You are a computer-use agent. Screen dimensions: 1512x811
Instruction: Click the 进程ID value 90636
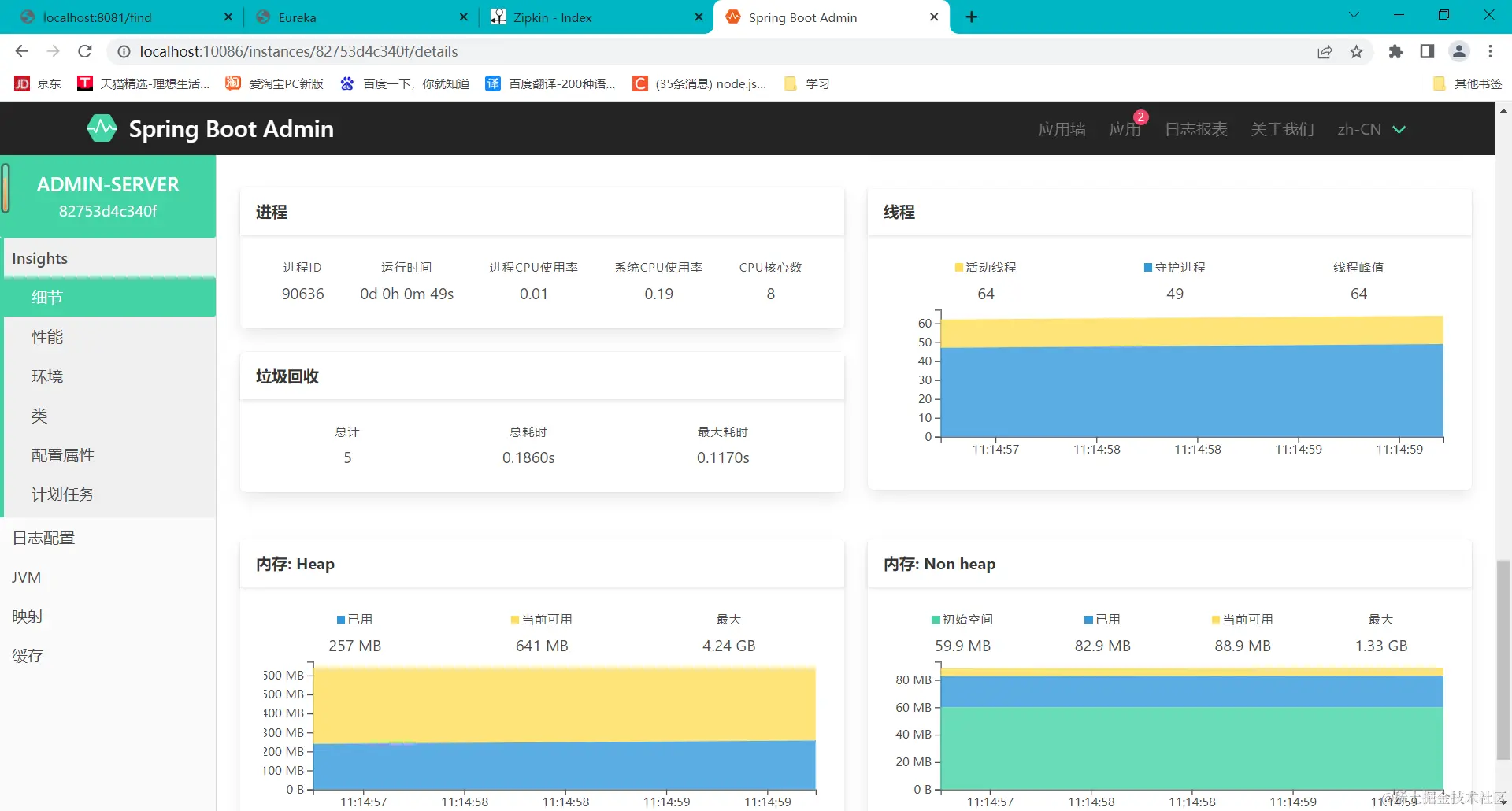coord(303,294)
